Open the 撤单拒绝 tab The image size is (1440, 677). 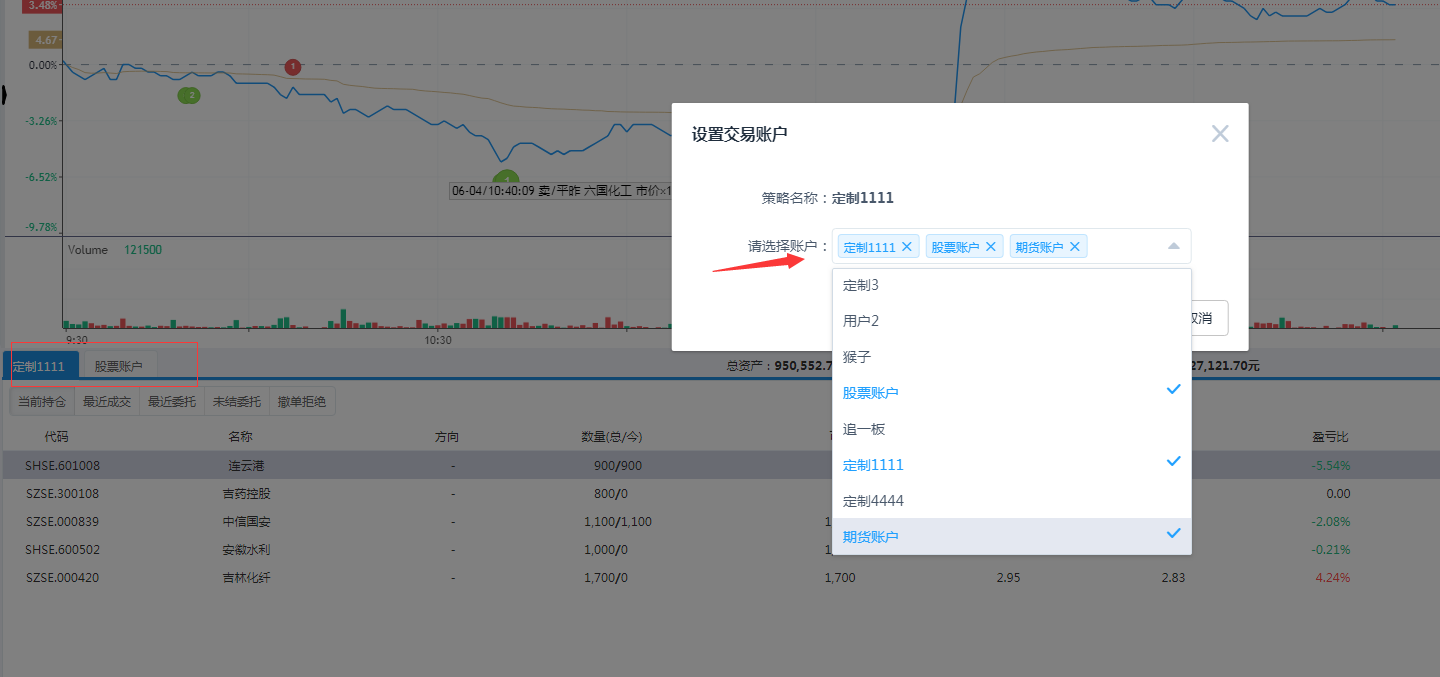(302, 402)
